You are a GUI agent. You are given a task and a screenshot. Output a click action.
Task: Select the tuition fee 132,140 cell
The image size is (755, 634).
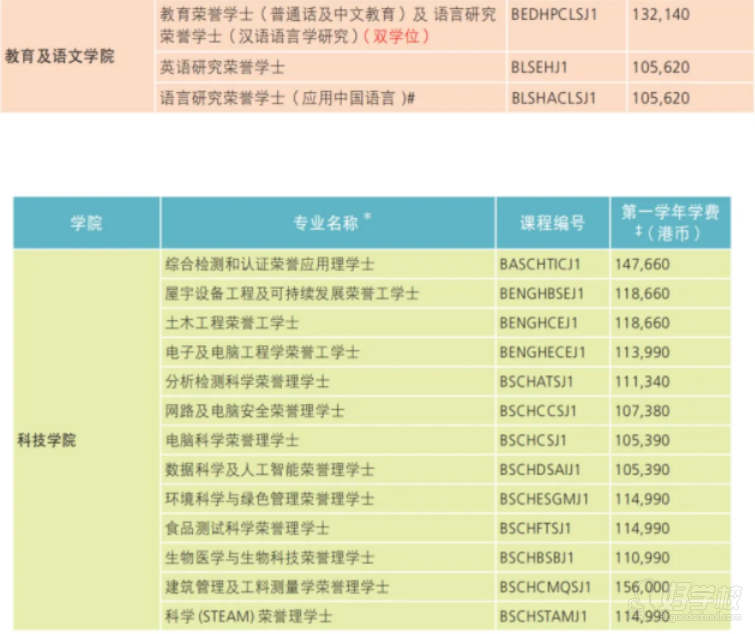pos(661,15)
